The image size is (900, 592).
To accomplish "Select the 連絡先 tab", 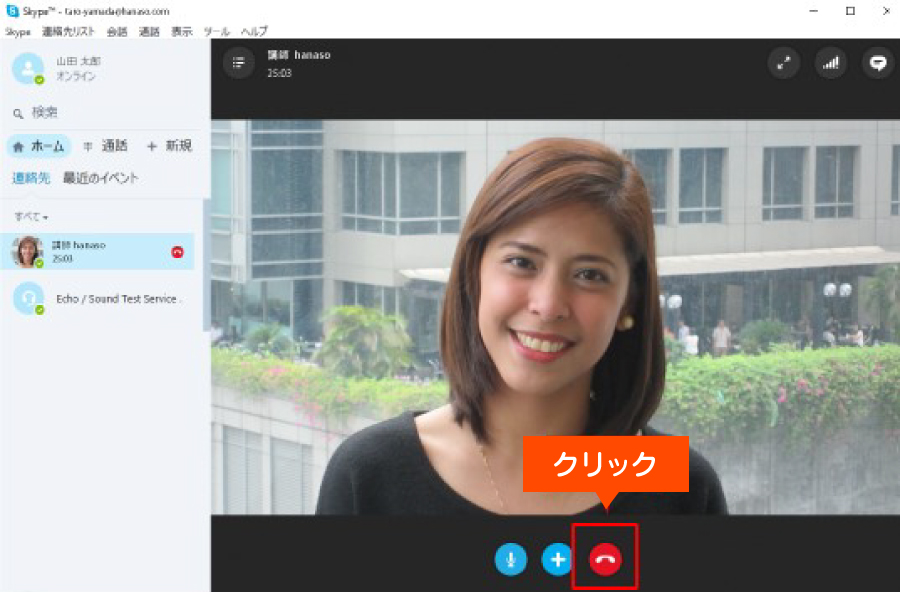I will tap(31, 178).
